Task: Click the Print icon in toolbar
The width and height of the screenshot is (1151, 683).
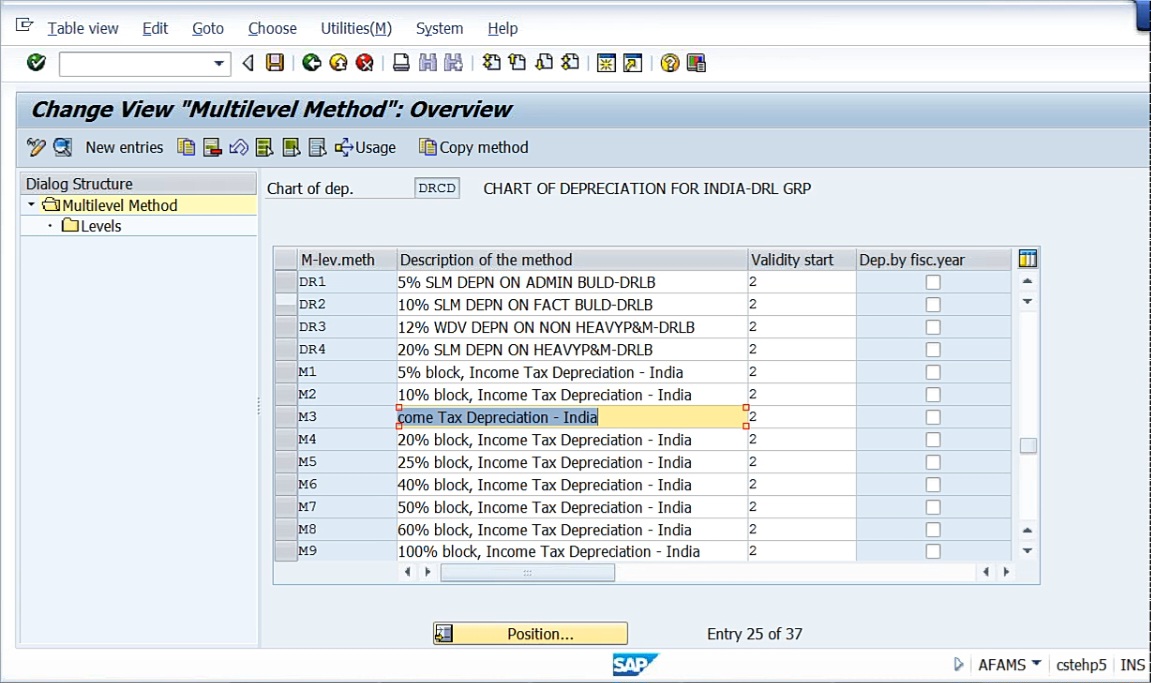Action: pos(401,63)
